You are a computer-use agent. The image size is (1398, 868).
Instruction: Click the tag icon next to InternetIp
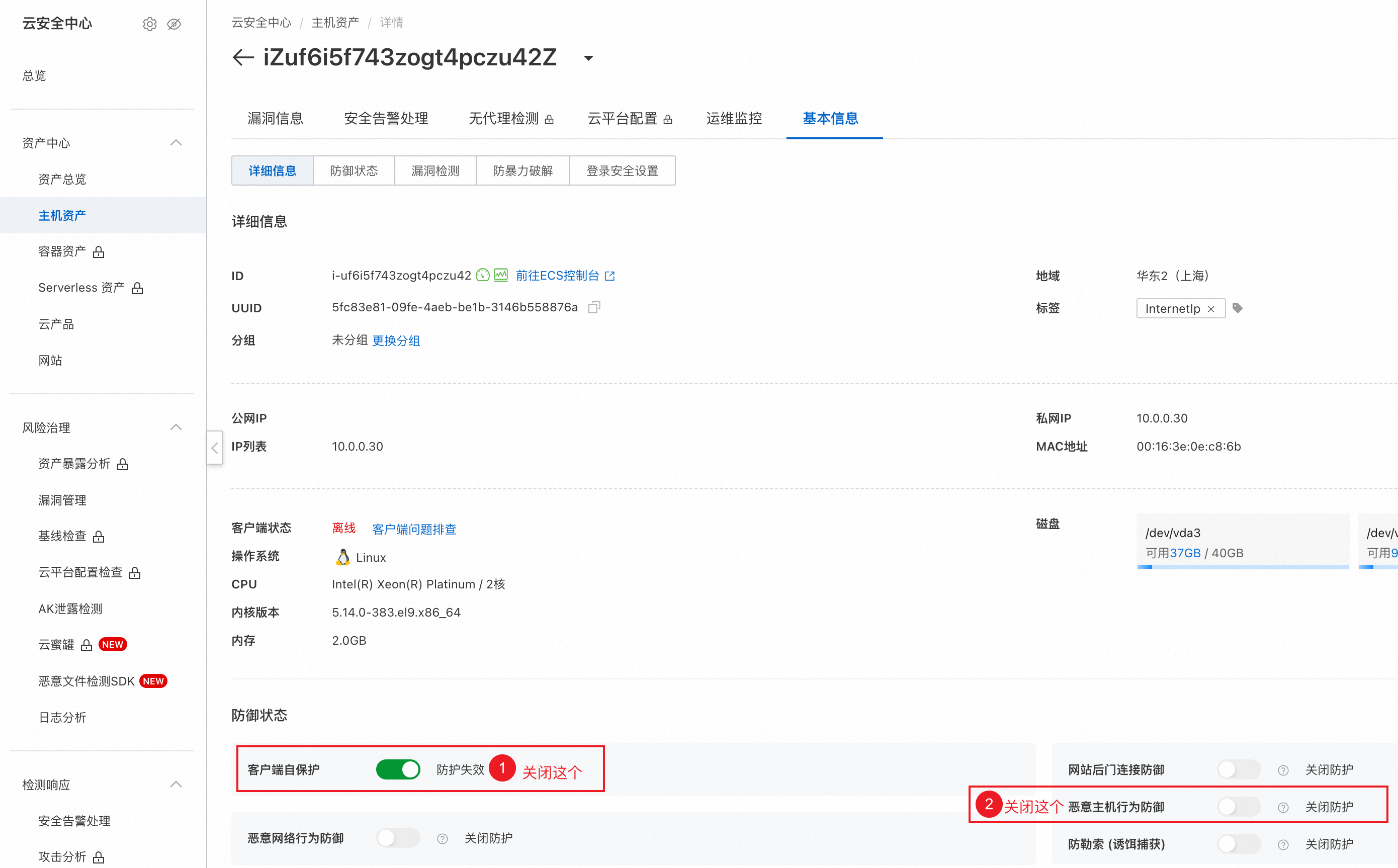(1237, 308)
